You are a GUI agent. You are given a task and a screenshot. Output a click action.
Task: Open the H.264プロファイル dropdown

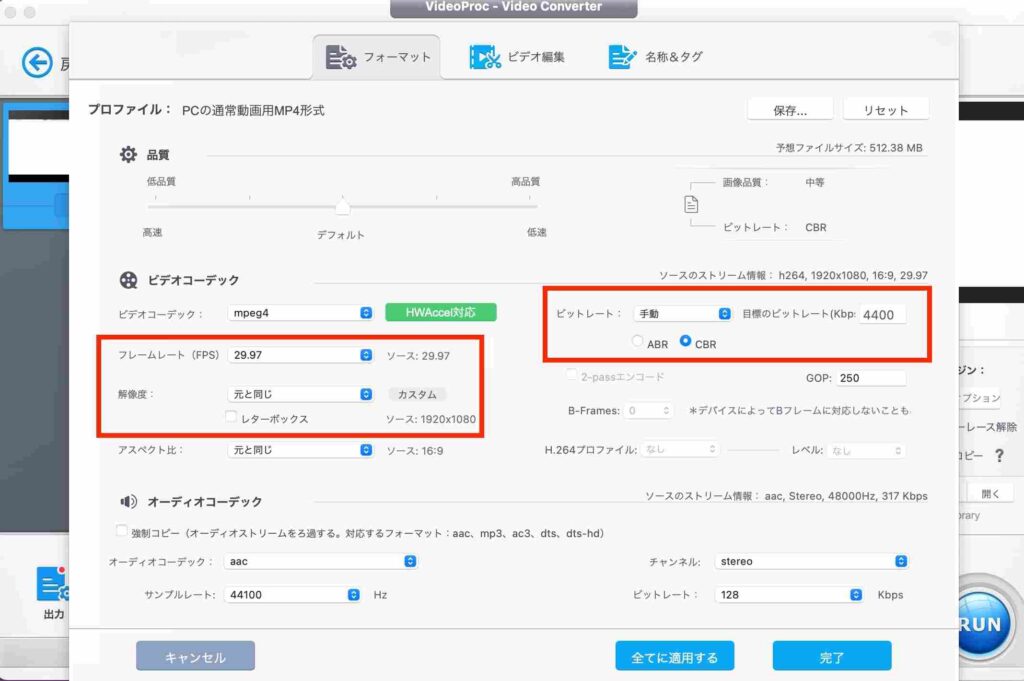[x=679, y=449]
